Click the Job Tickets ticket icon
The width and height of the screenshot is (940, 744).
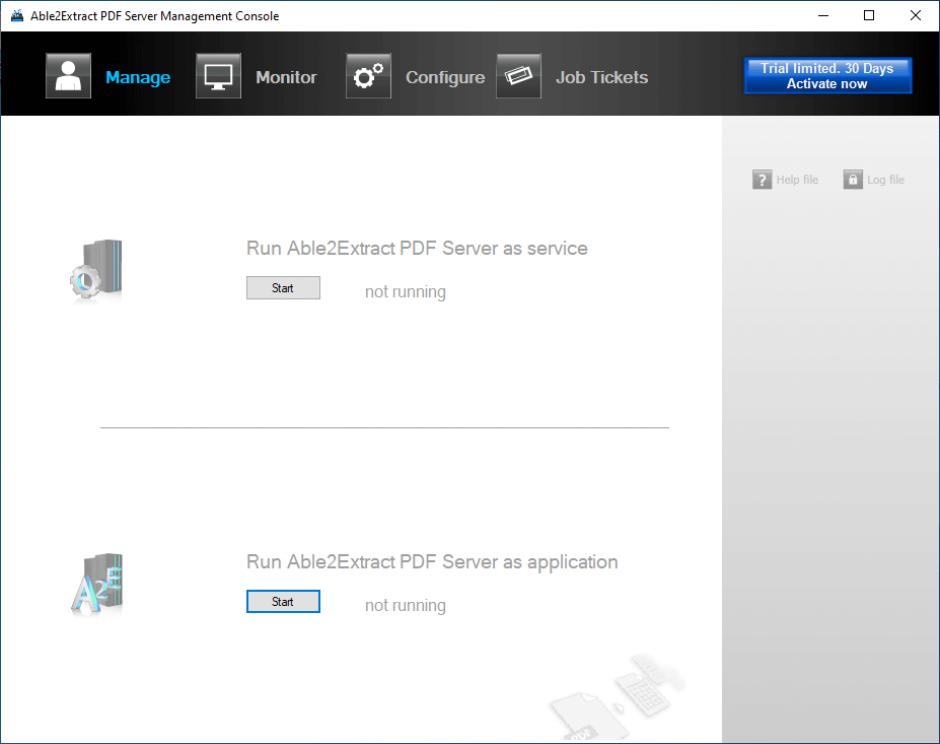[518, 77]
